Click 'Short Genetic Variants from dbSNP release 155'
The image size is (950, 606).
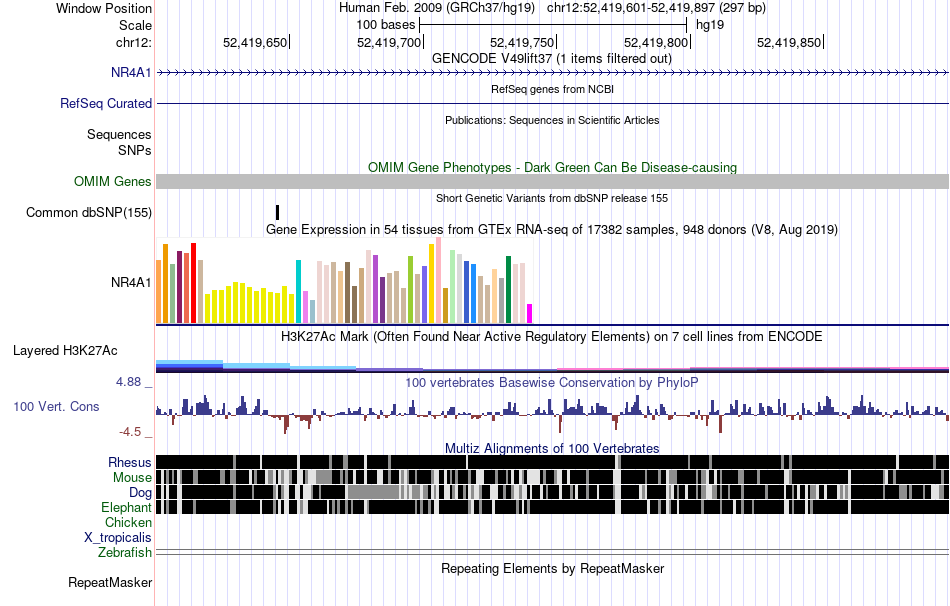coord(552,198)
